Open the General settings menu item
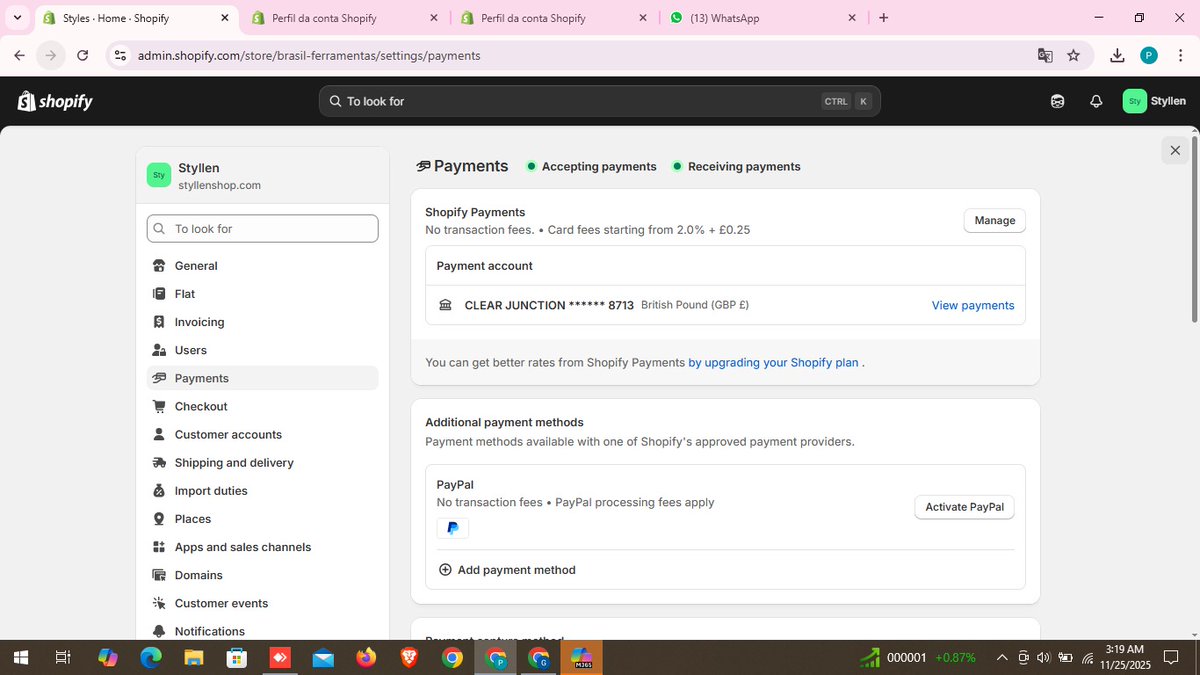Screen dimensions: 1200x675 tap(262, 266)
